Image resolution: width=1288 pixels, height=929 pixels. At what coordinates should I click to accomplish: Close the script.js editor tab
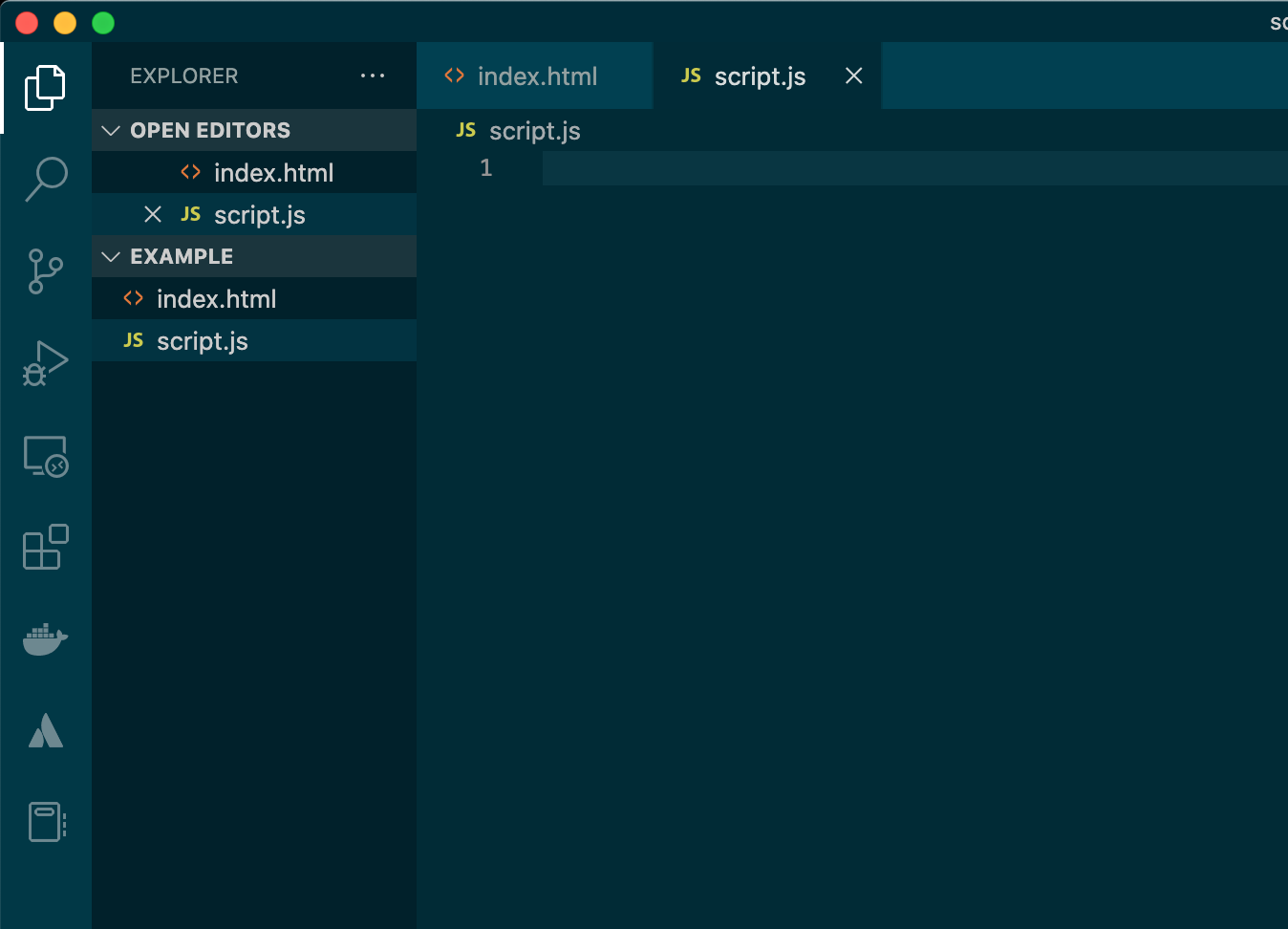(x=852, y=76)
